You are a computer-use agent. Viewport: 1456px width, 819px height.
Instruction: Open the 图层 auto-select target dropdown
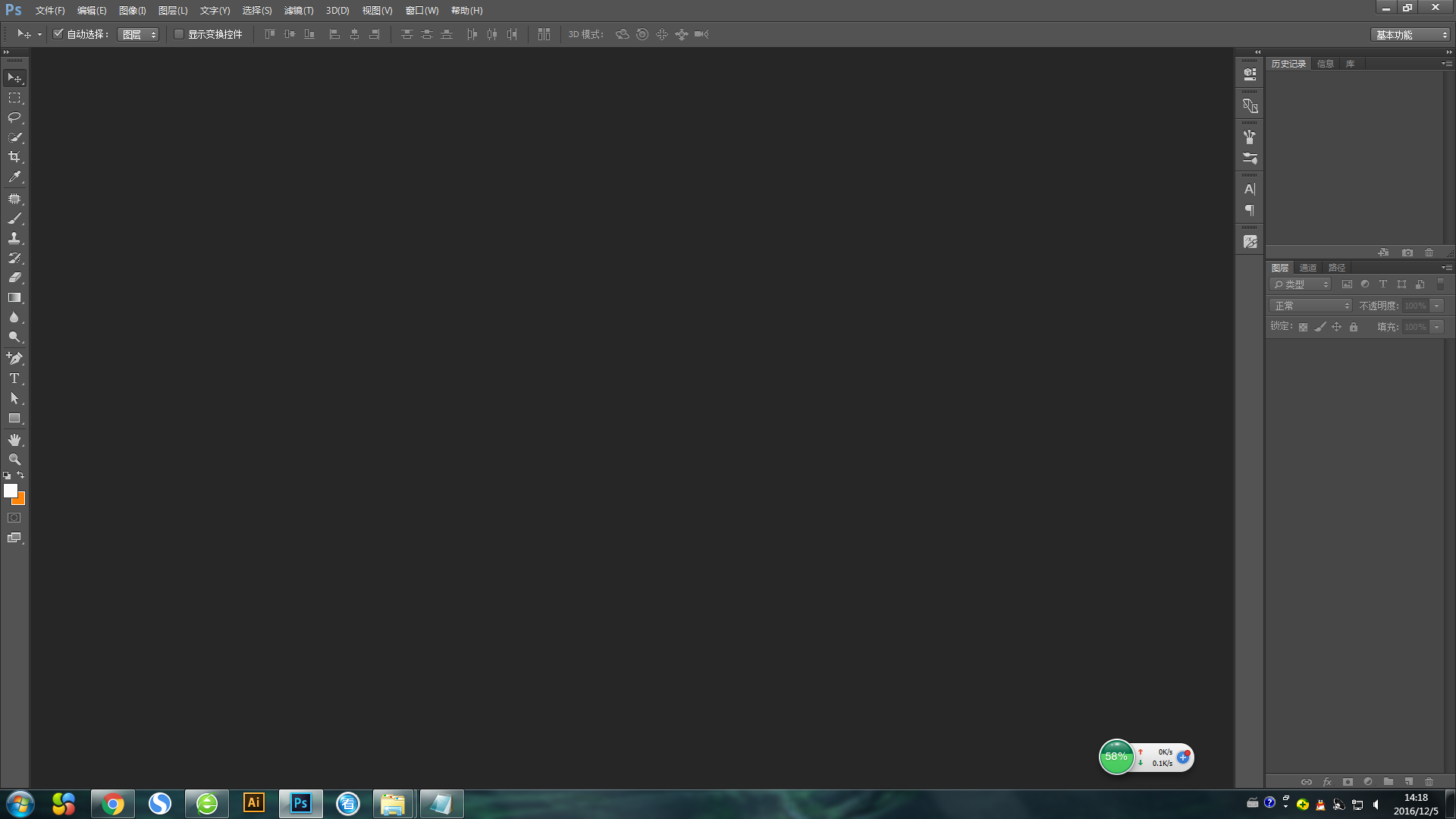138,35
